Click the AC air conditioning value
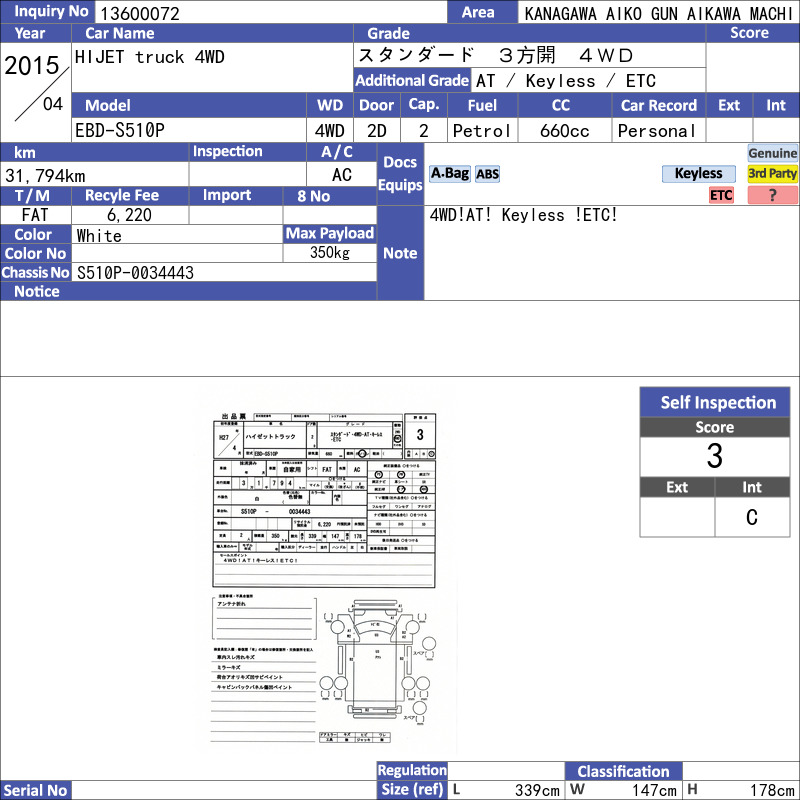The height and width of the screenshot is (800, 800). pos(341,175)
